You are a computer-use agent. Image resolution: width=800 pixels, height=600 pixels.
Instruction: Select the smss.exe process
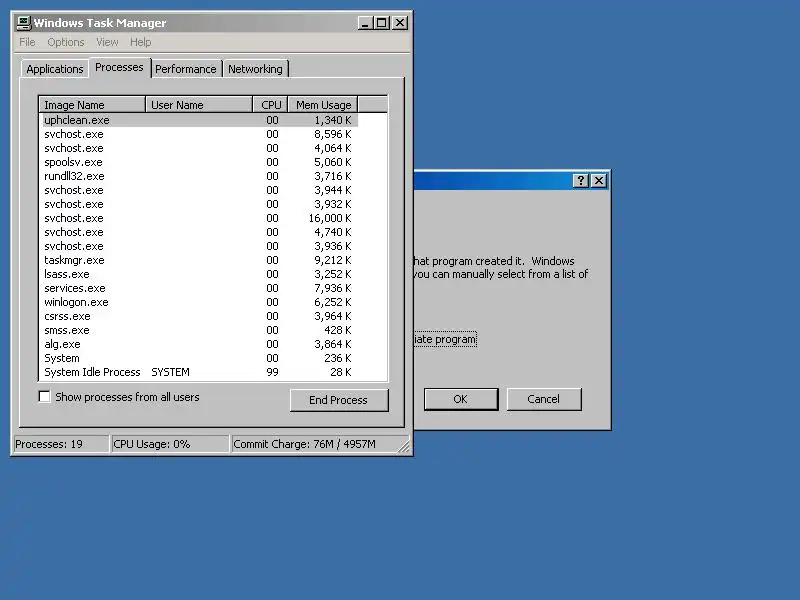click(198, 330)
